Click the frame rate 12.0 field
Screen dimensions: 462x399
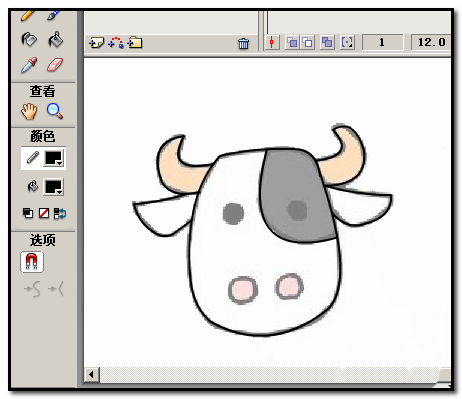click(431, 42)
